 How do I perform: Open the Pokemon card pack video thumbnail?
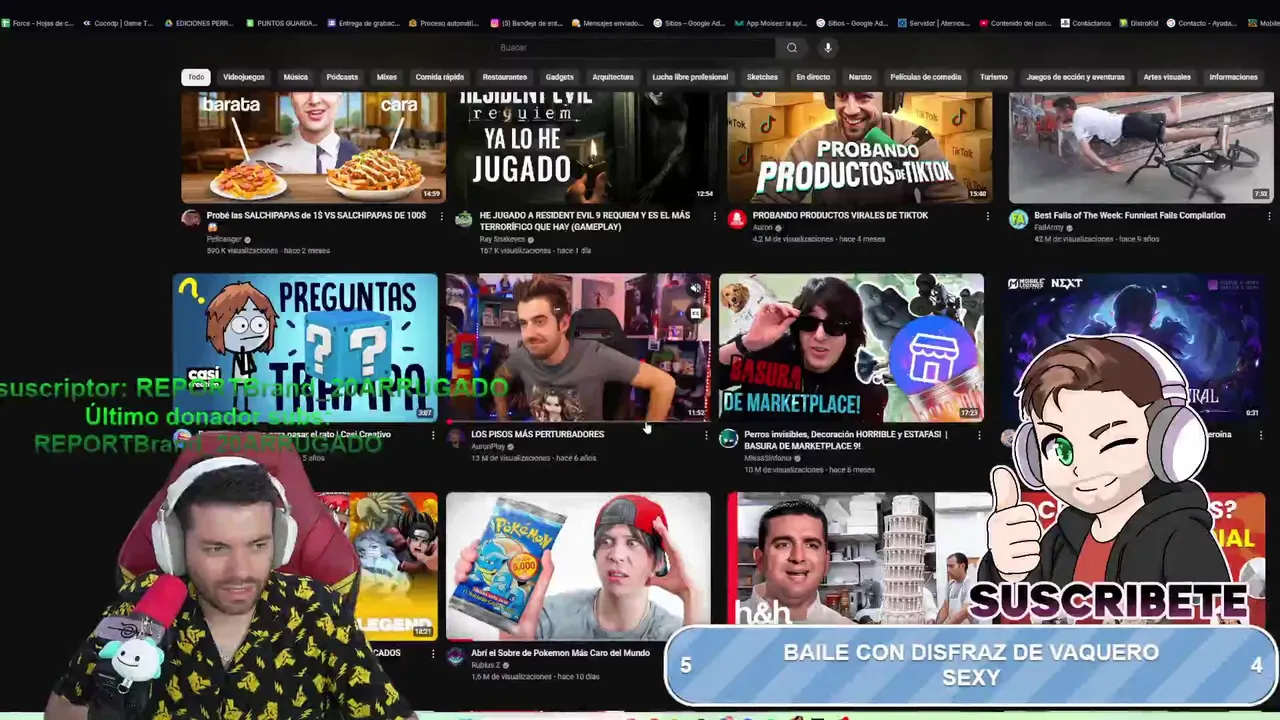[x=578, y=566]
